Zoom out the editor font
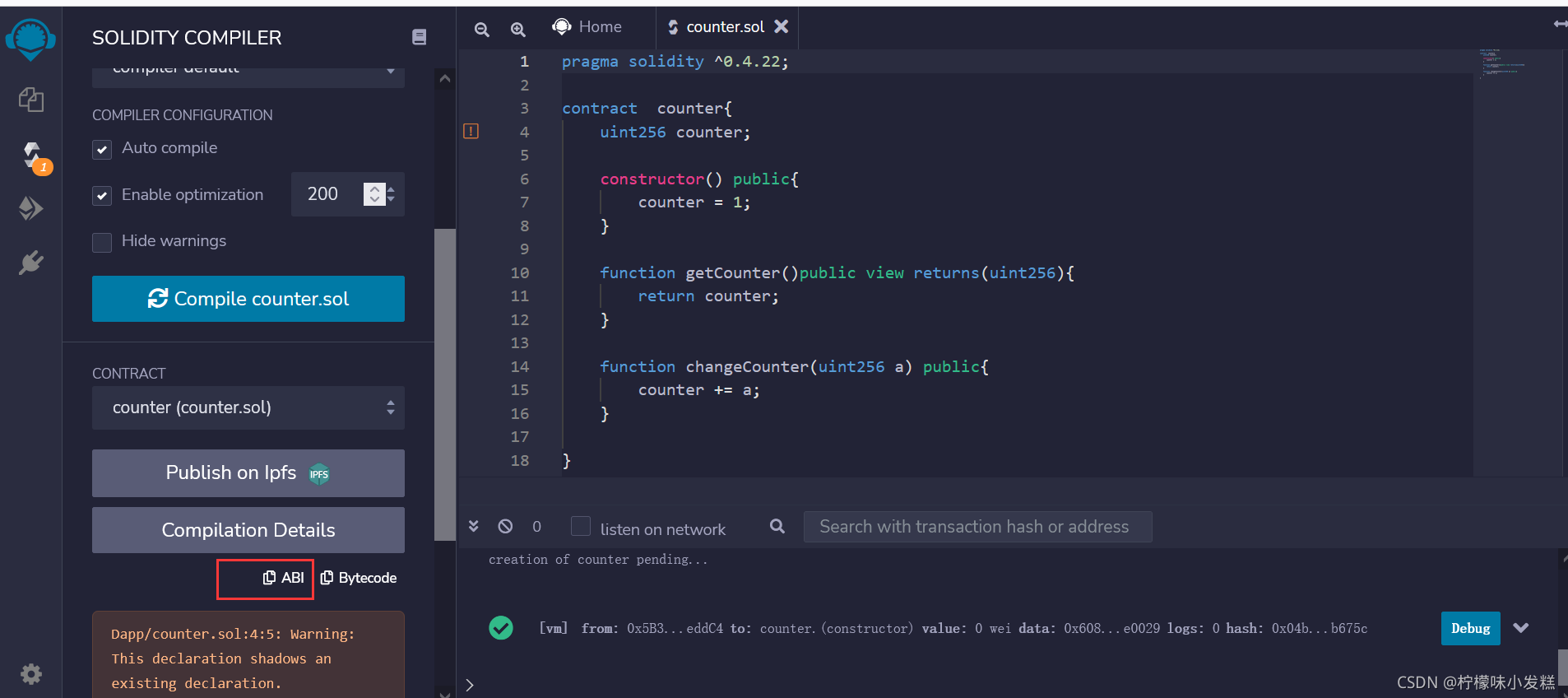1568x698 pixels. click(x=482, y=30)
